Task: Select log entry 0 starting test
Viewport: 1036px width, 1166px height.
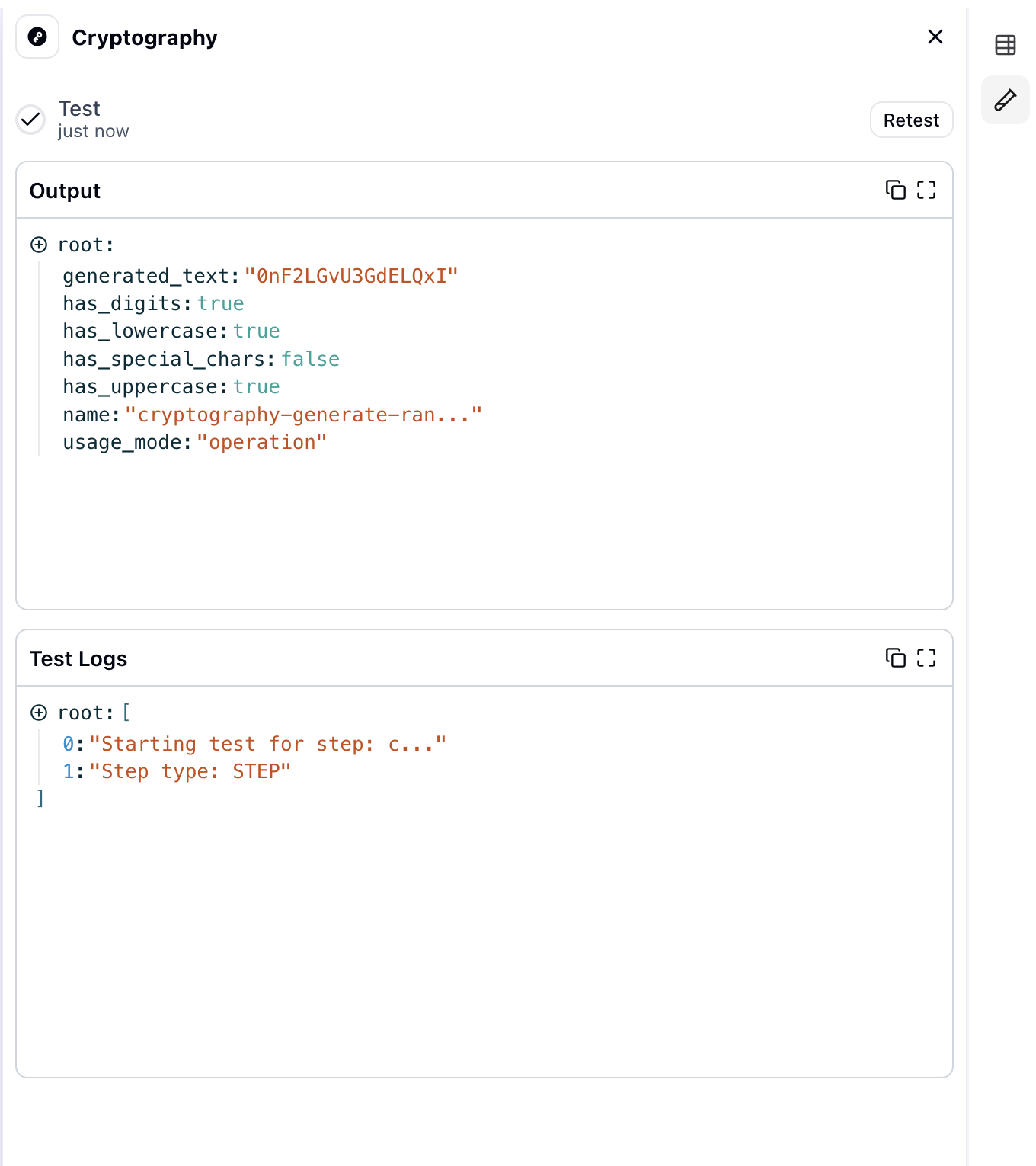Action: pos(267,744)
